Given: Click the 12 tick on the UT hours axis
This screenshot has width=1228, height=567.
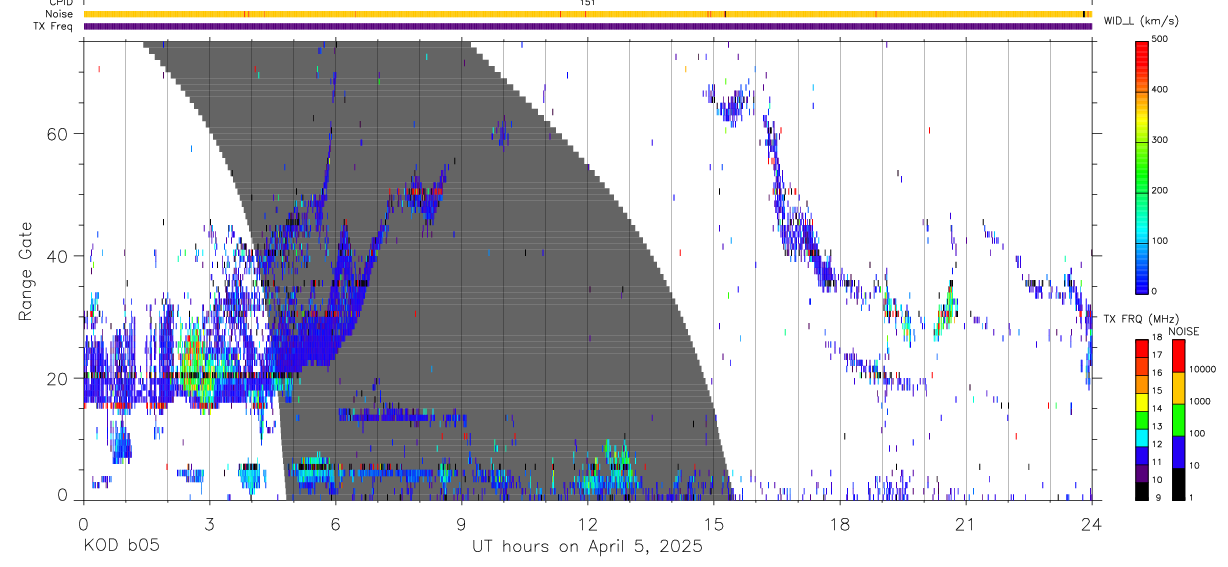Looking at the screenshot, I should 587,524.
